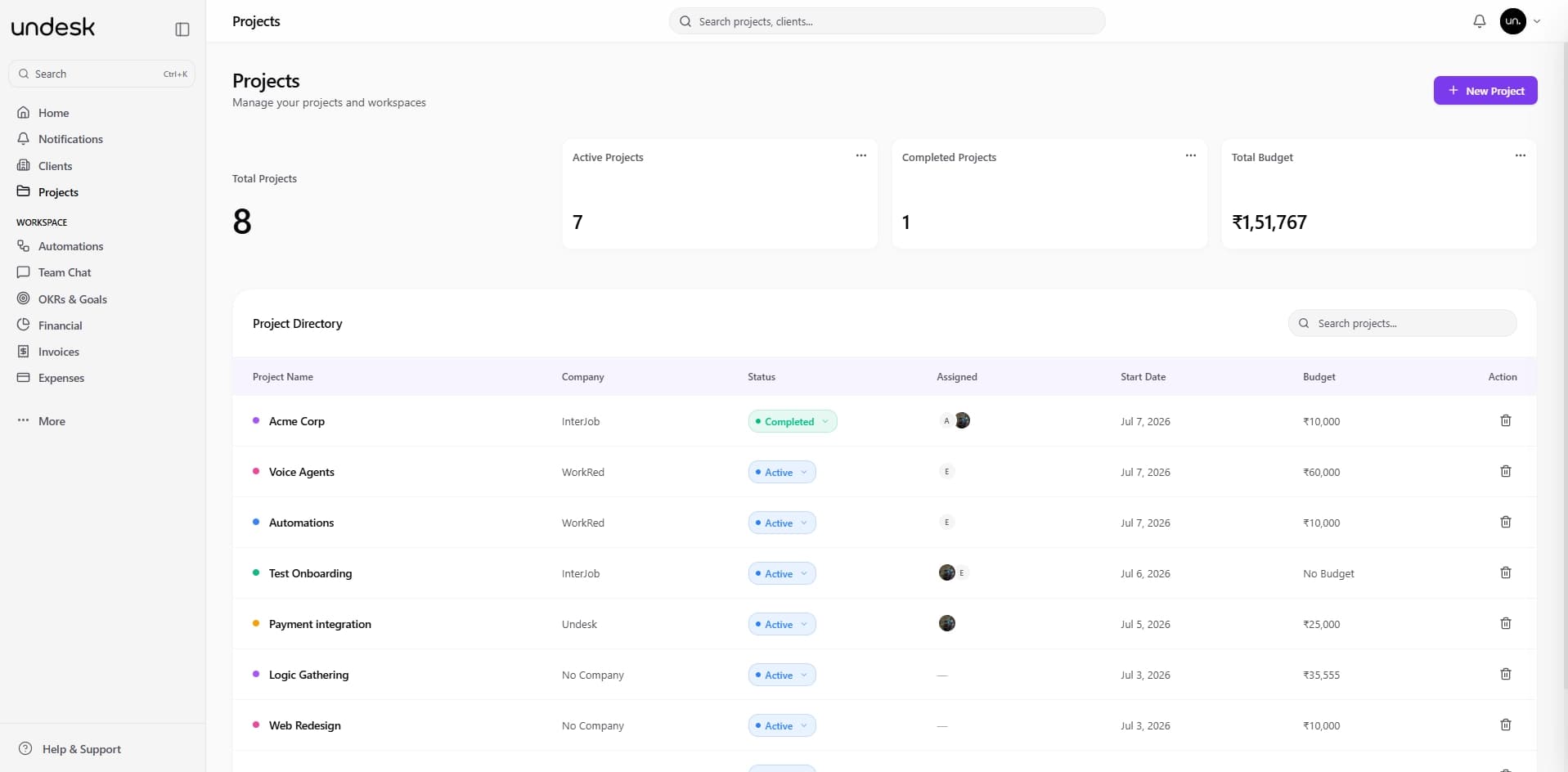Delete the Acme Corp project
The image size is (1568, 772).
pyautogui.click(x=1505, y=420)
